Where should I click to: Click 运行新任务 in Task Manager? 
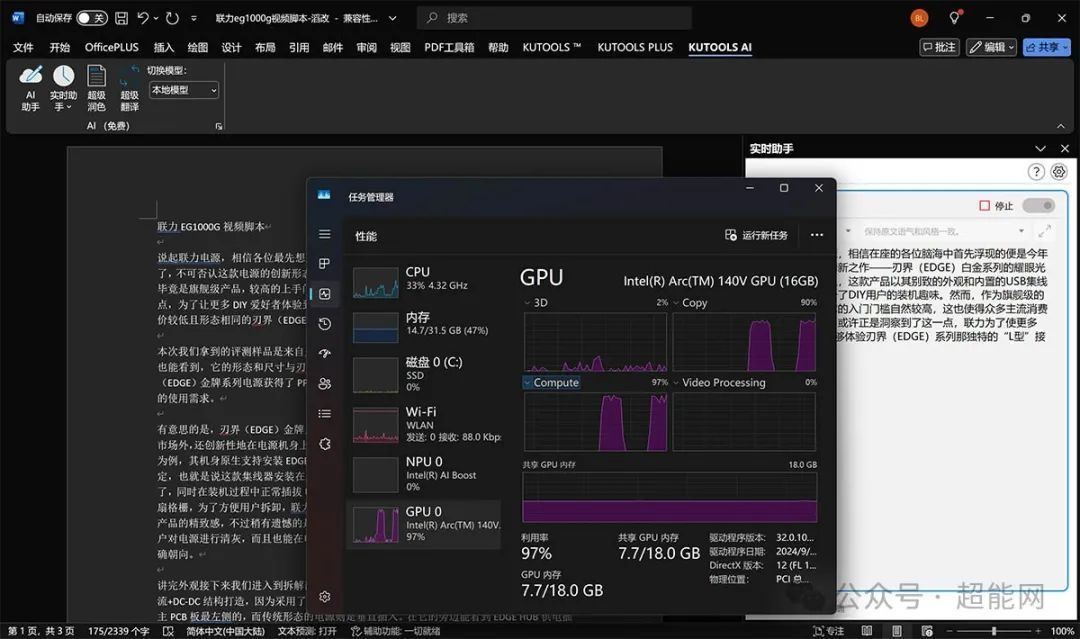(756, 235)
